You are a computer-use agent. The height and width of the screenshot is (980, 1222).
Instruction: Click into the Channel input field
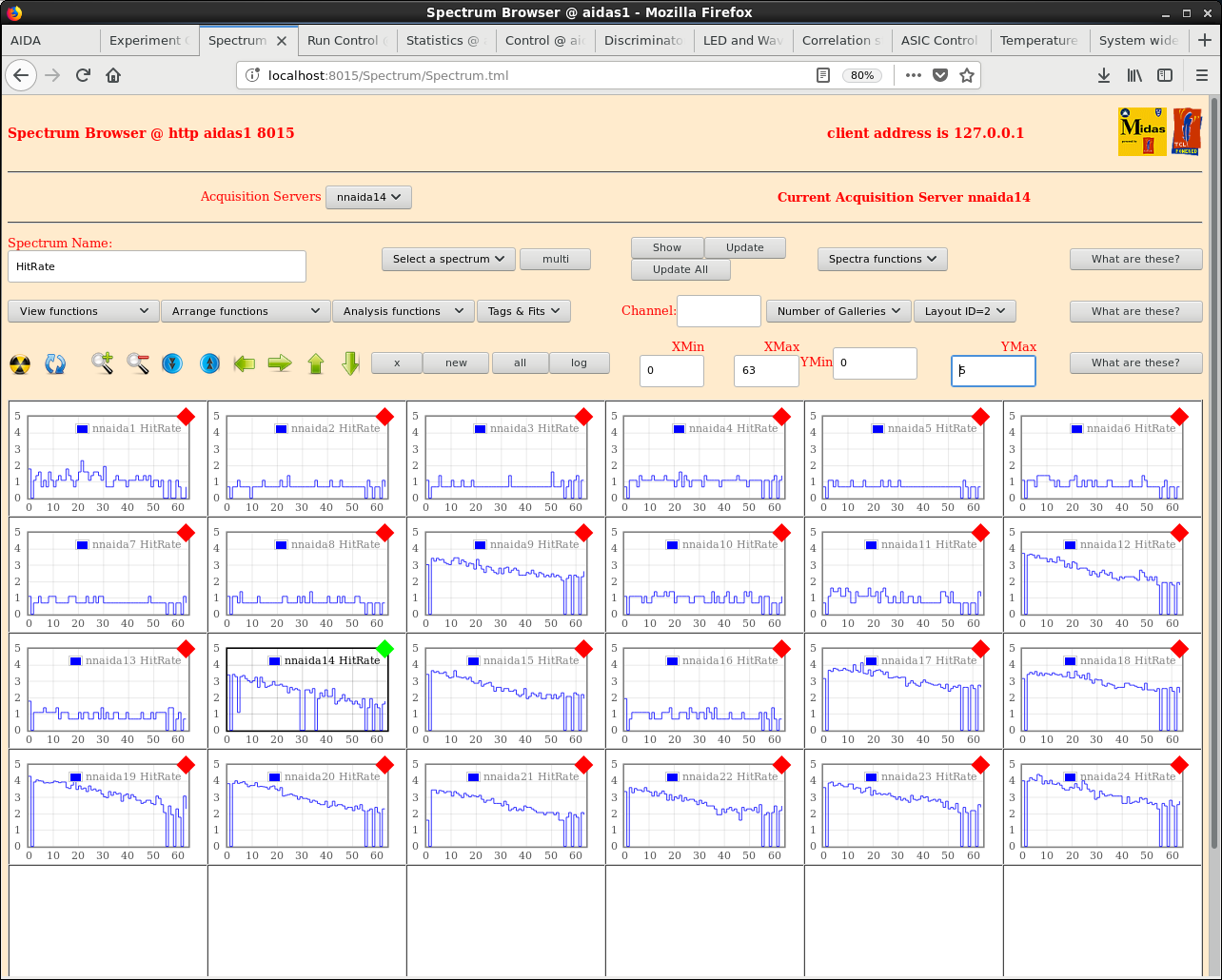(719, 311)
